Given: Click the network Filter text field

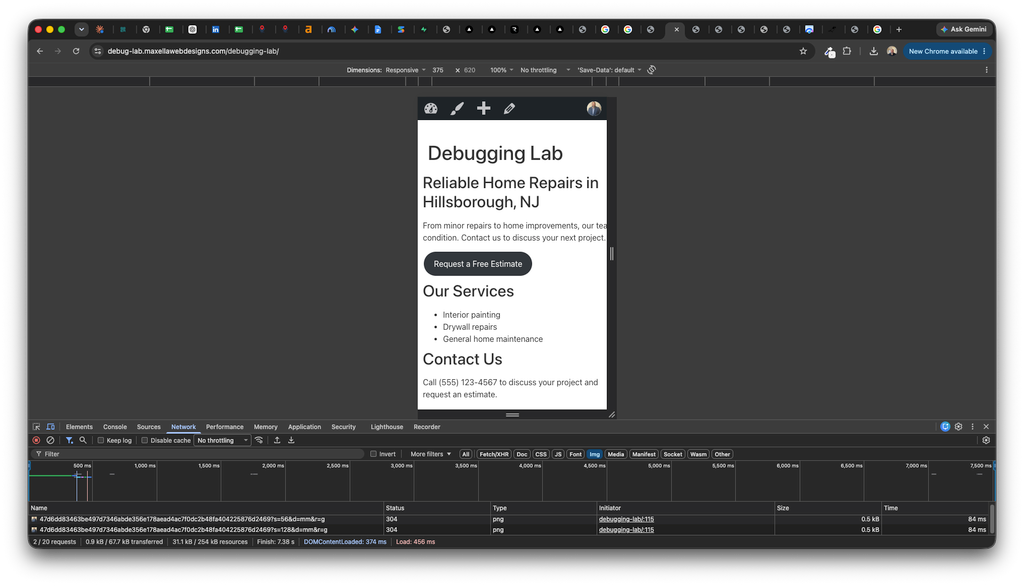Looking at the screenshot, I should (197, 454).
